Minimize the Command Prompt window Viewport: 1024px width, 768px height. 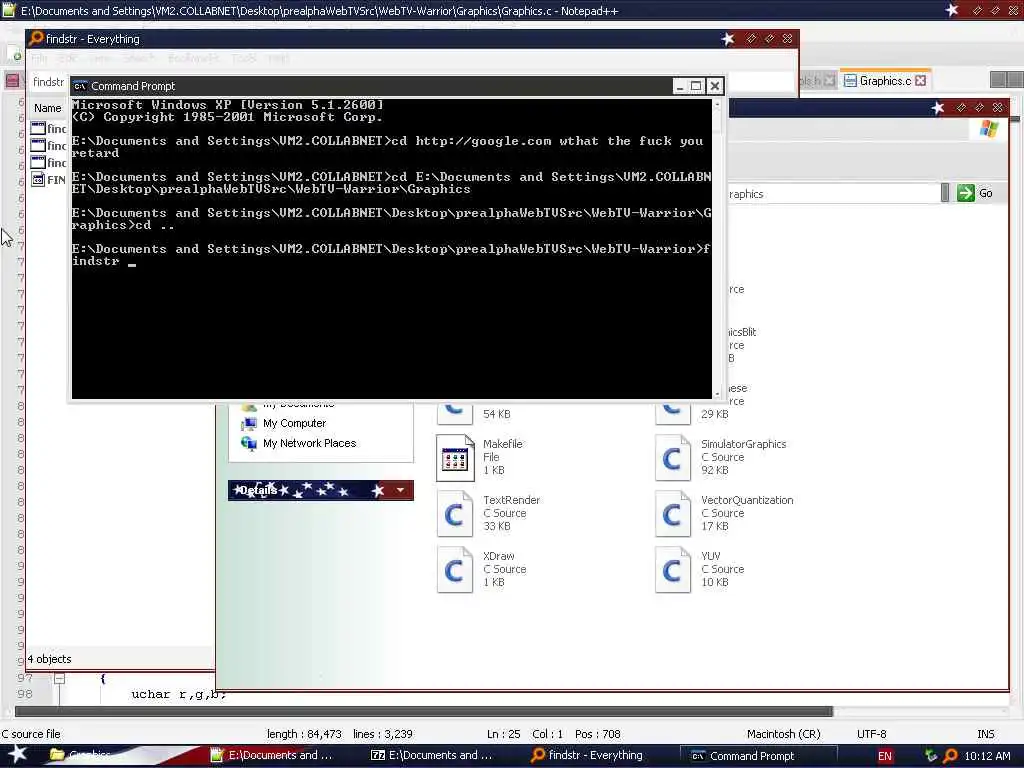tap(680, 86)
